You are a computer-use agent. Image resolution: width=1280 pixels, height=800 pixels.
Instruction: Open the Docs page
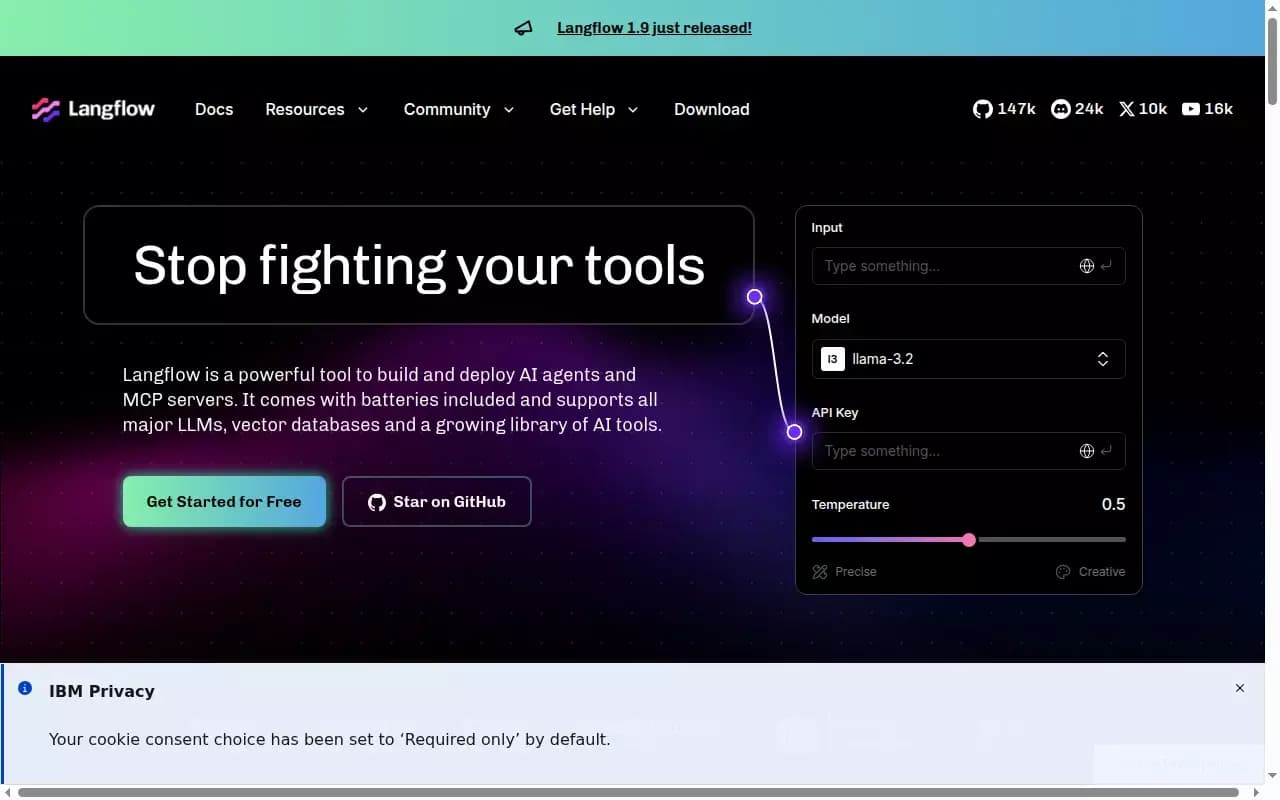click(214, 109)
